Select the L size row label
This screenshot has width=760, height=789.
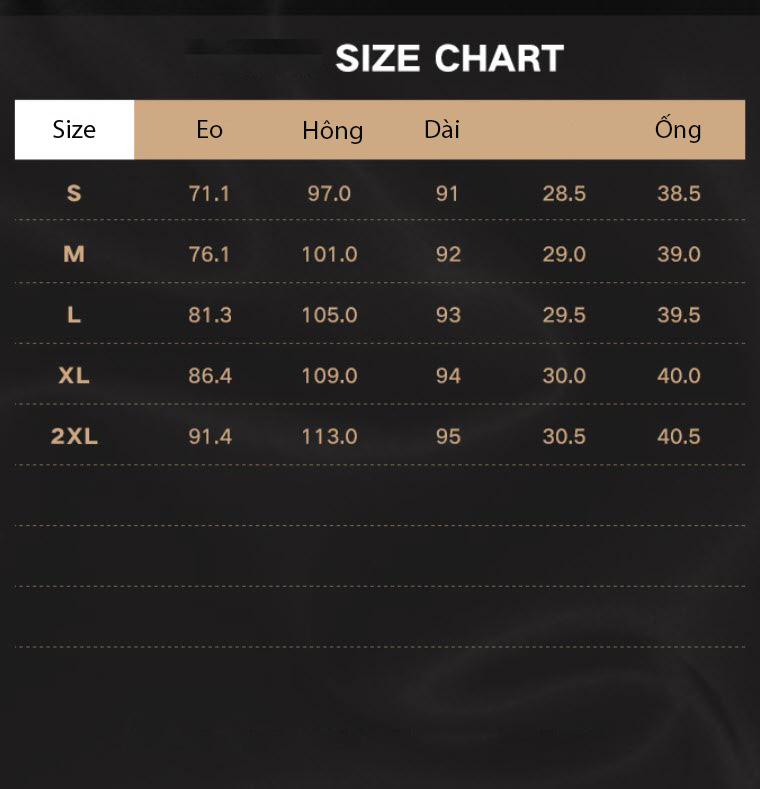[x=74, y=315]
